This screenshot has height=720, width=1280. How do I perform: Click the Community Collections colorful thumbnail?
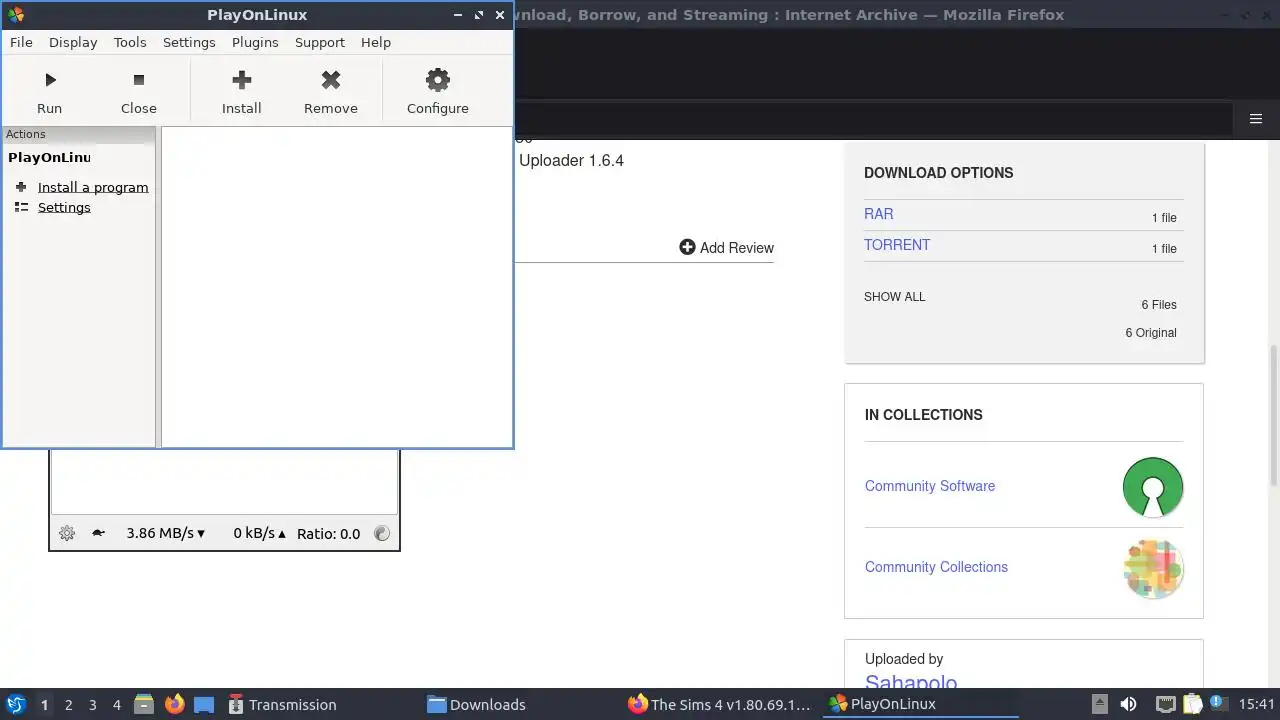1153,569
